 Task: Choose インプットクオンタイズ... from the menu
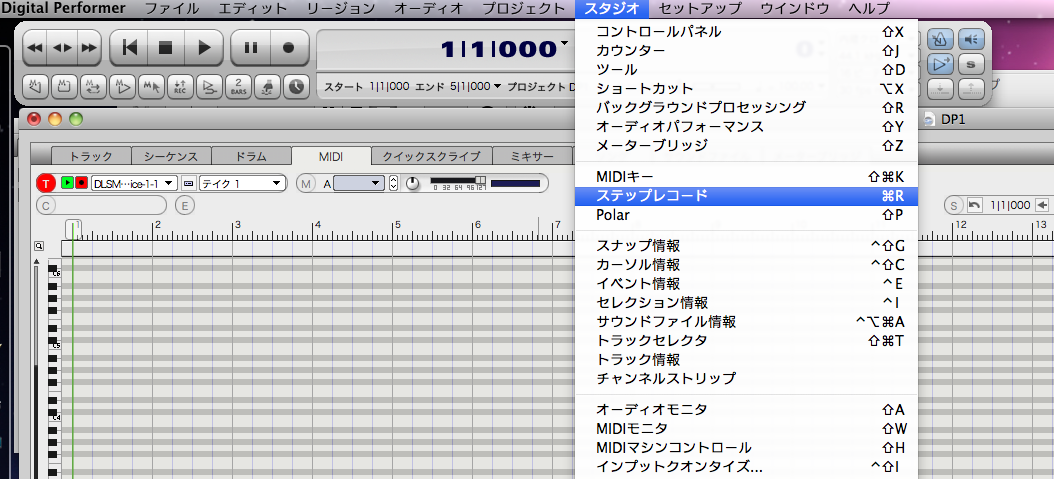pyautogui.click(x=746, y=467)
